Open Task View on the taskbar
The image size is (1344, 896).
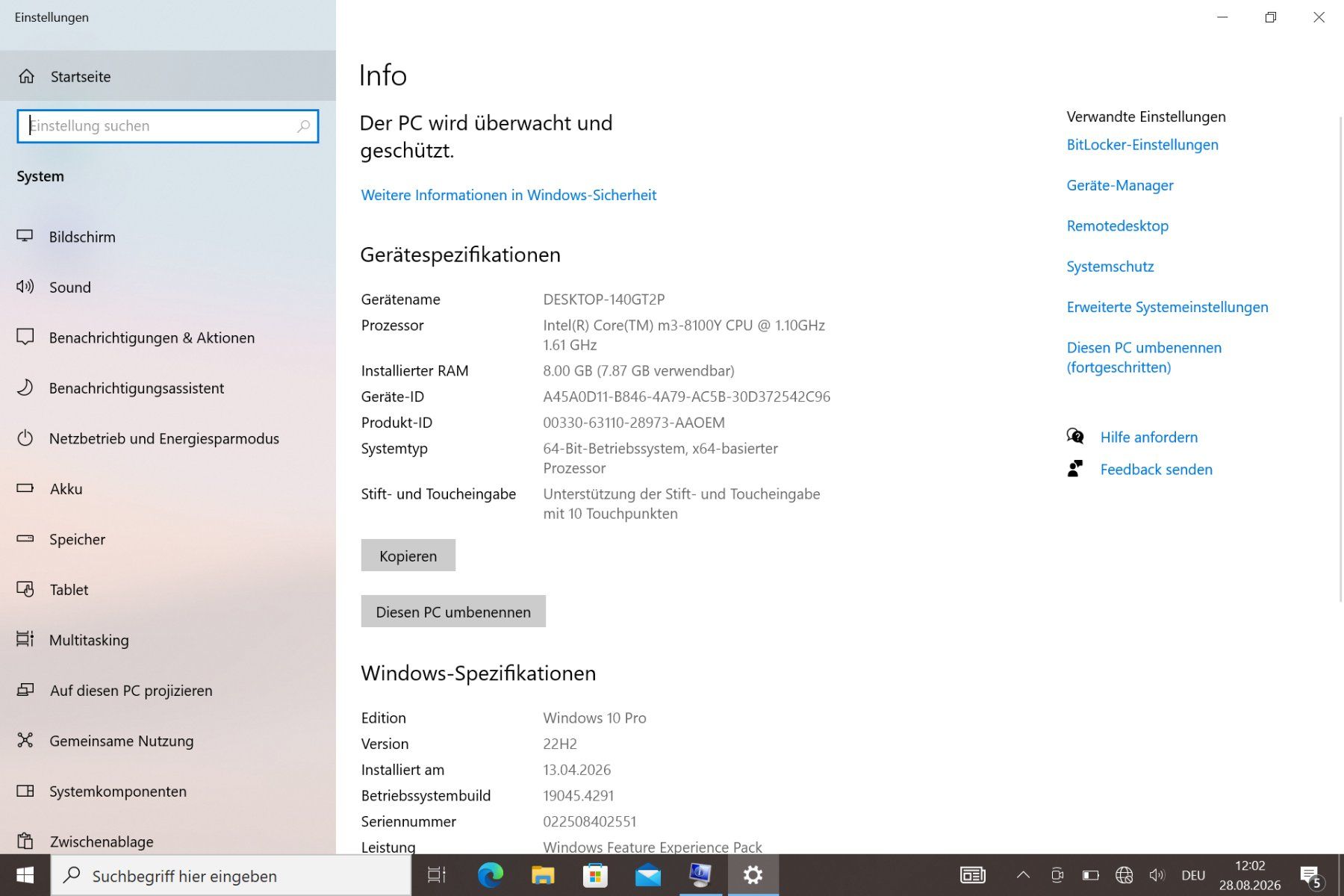click(437, 875)
